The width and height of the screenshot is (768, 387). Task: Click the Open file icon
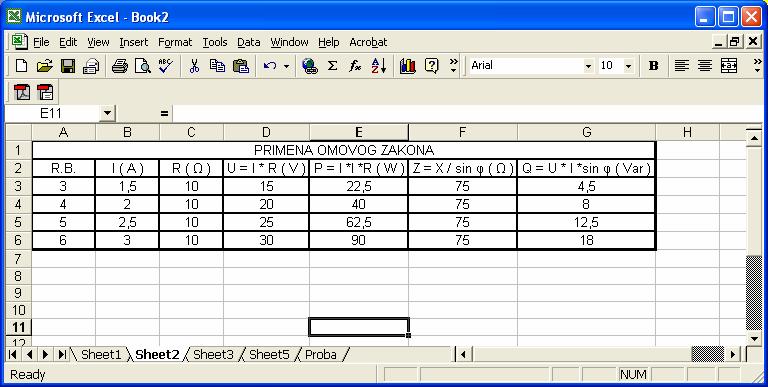(x=44, y=66)
